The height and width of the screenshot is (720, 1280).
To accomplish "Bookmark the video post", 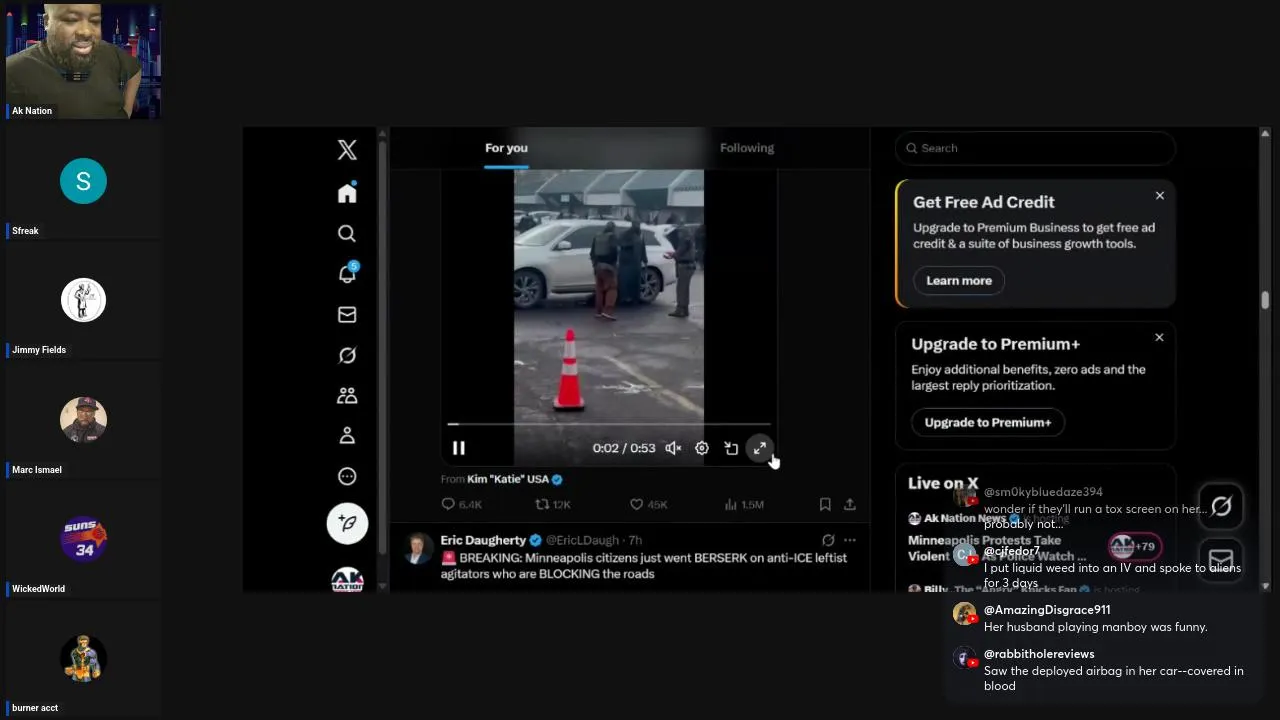I will click(x=825, y=504).
